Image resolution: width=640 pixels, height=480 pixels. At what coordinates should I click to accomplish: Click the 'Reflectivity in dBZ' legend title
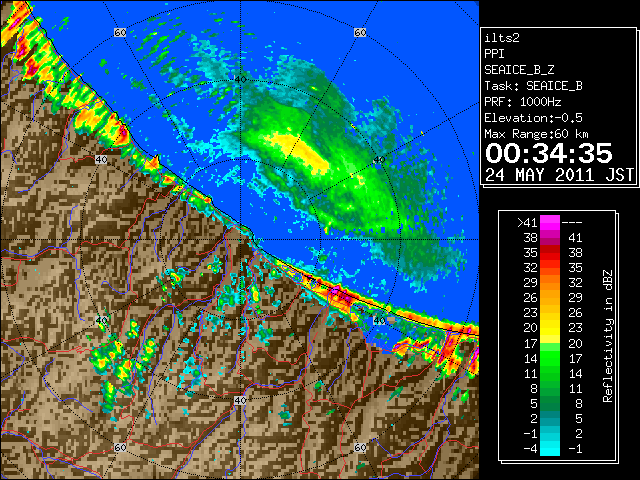(x=608, y=336)
